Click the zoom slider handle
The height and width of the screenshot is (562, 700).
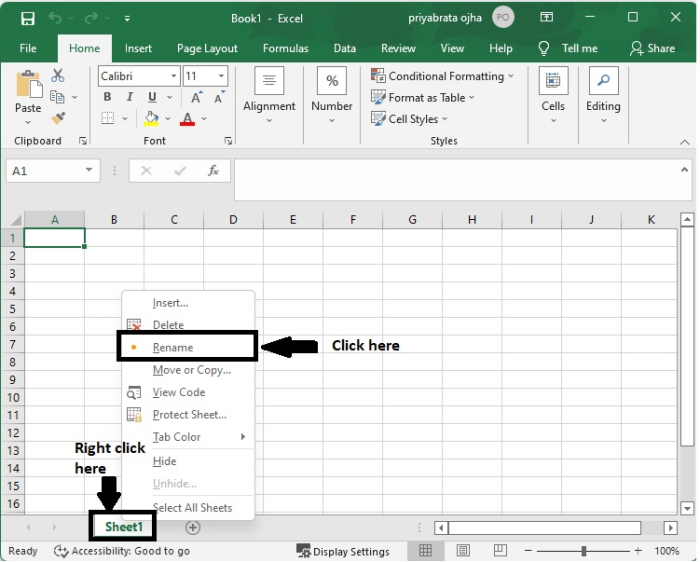(x=583, y=551)
